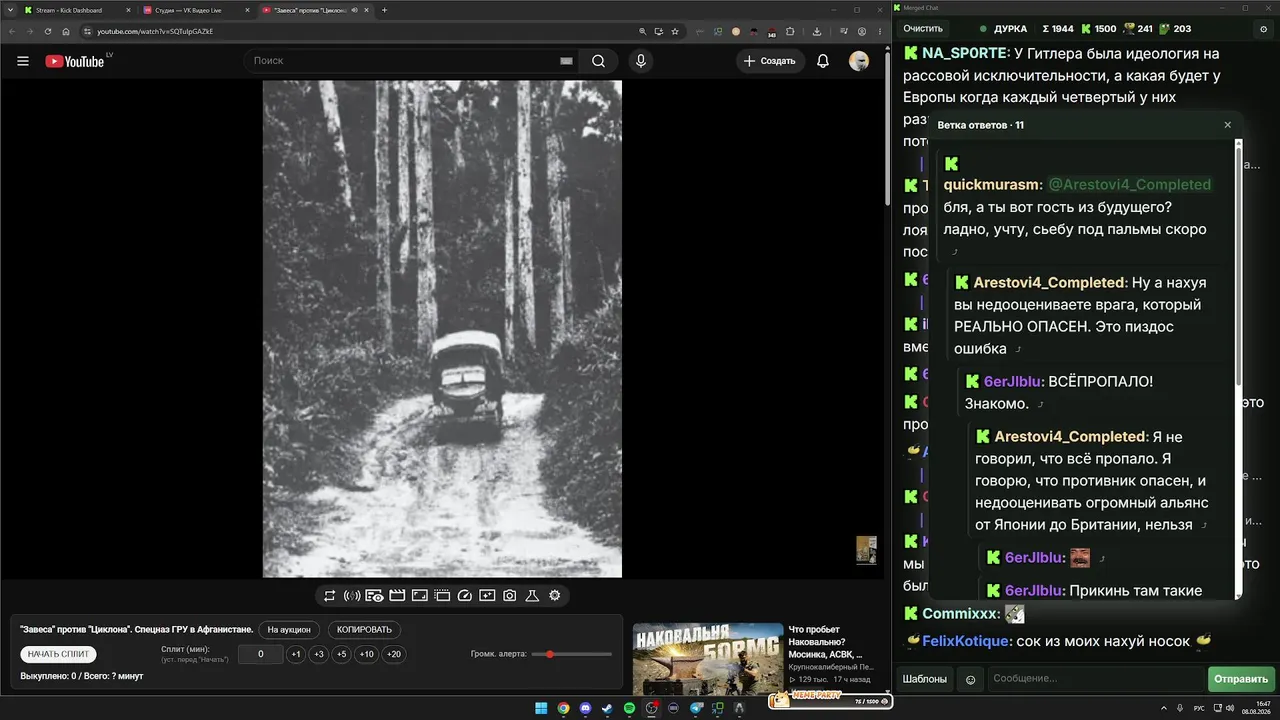The width and height of the screenshot is (1280, 720).
Task: Click the НАЧАТЬ СПЛИТ button
Action: (59, 654)
